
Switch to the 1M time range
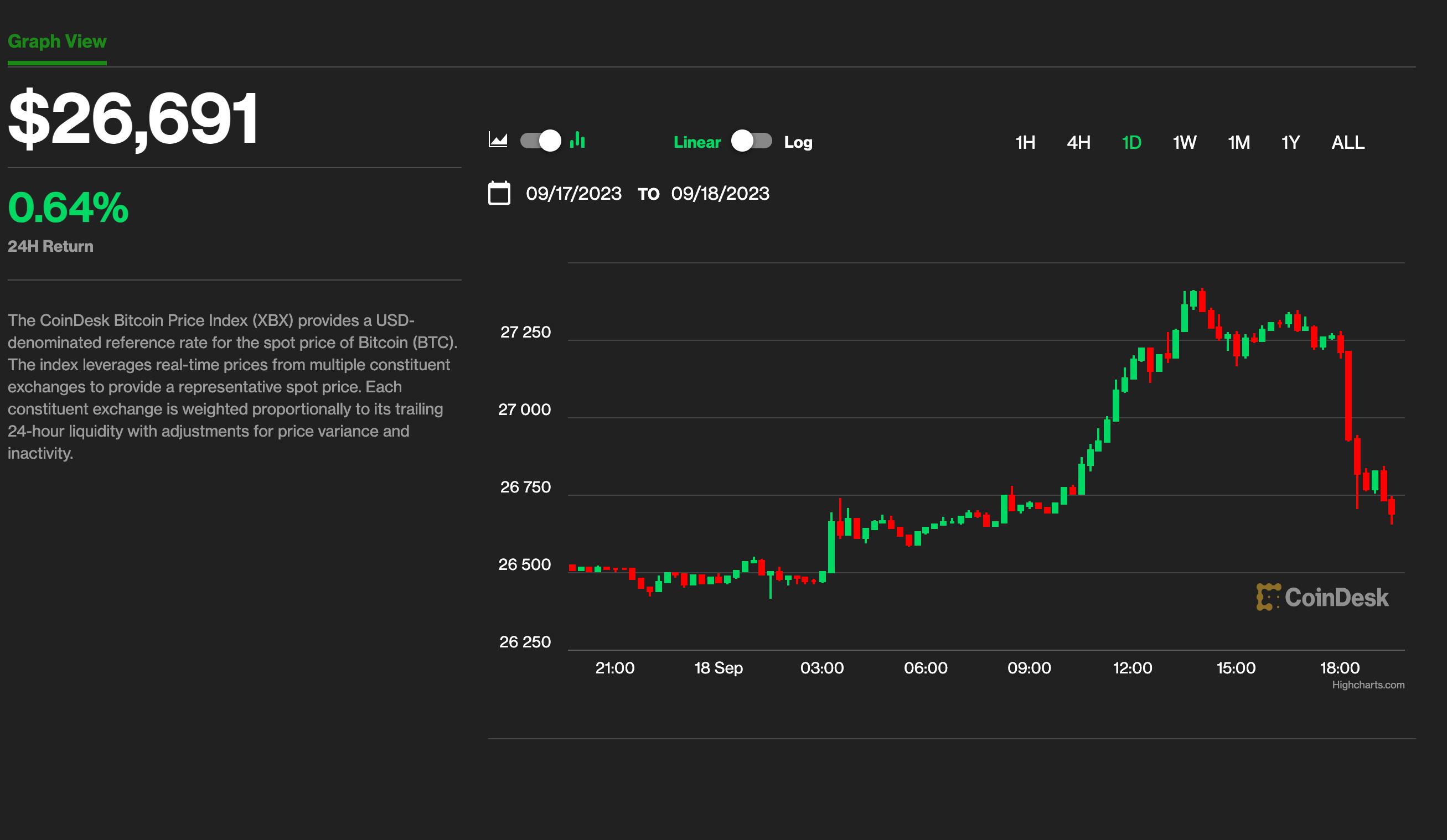point(1238,142)
